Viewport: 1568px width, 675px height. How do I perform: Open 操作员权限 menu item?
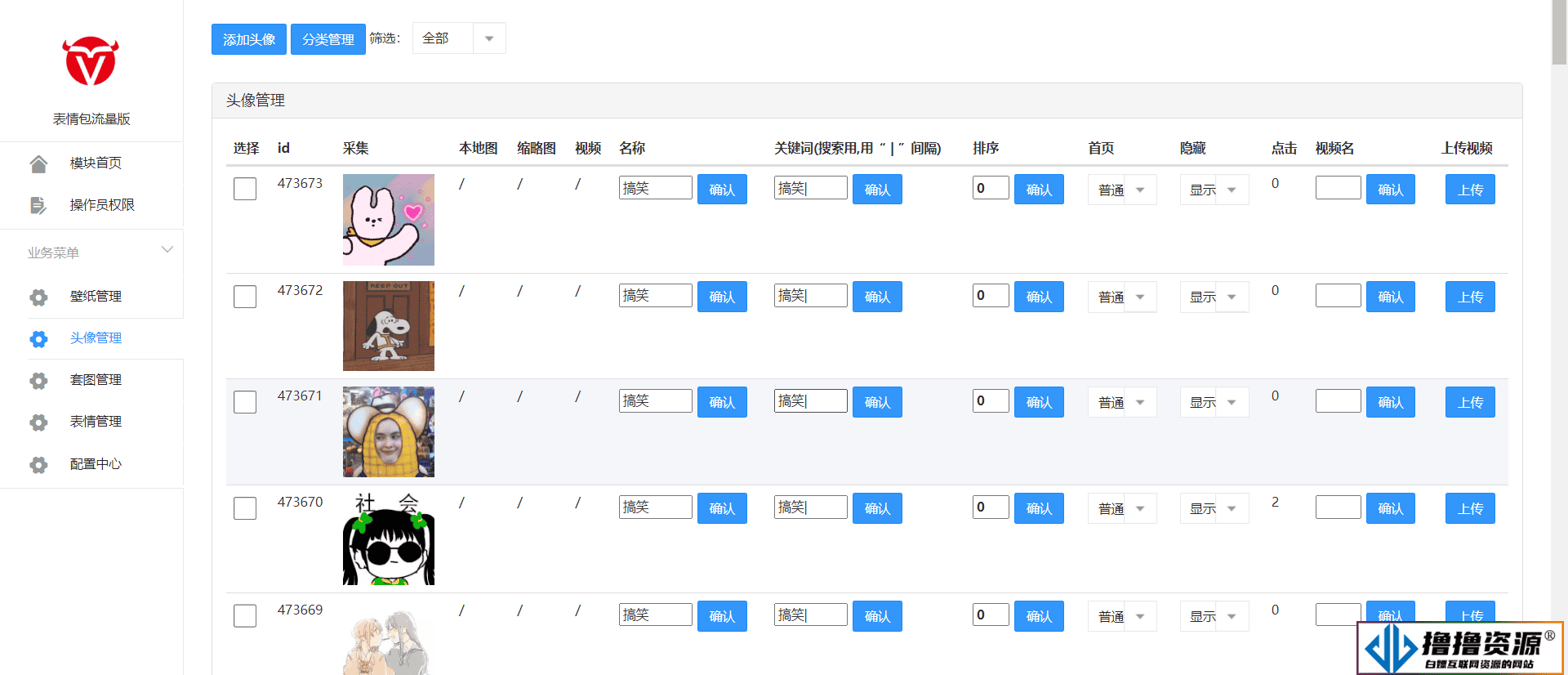pos(102,204)
